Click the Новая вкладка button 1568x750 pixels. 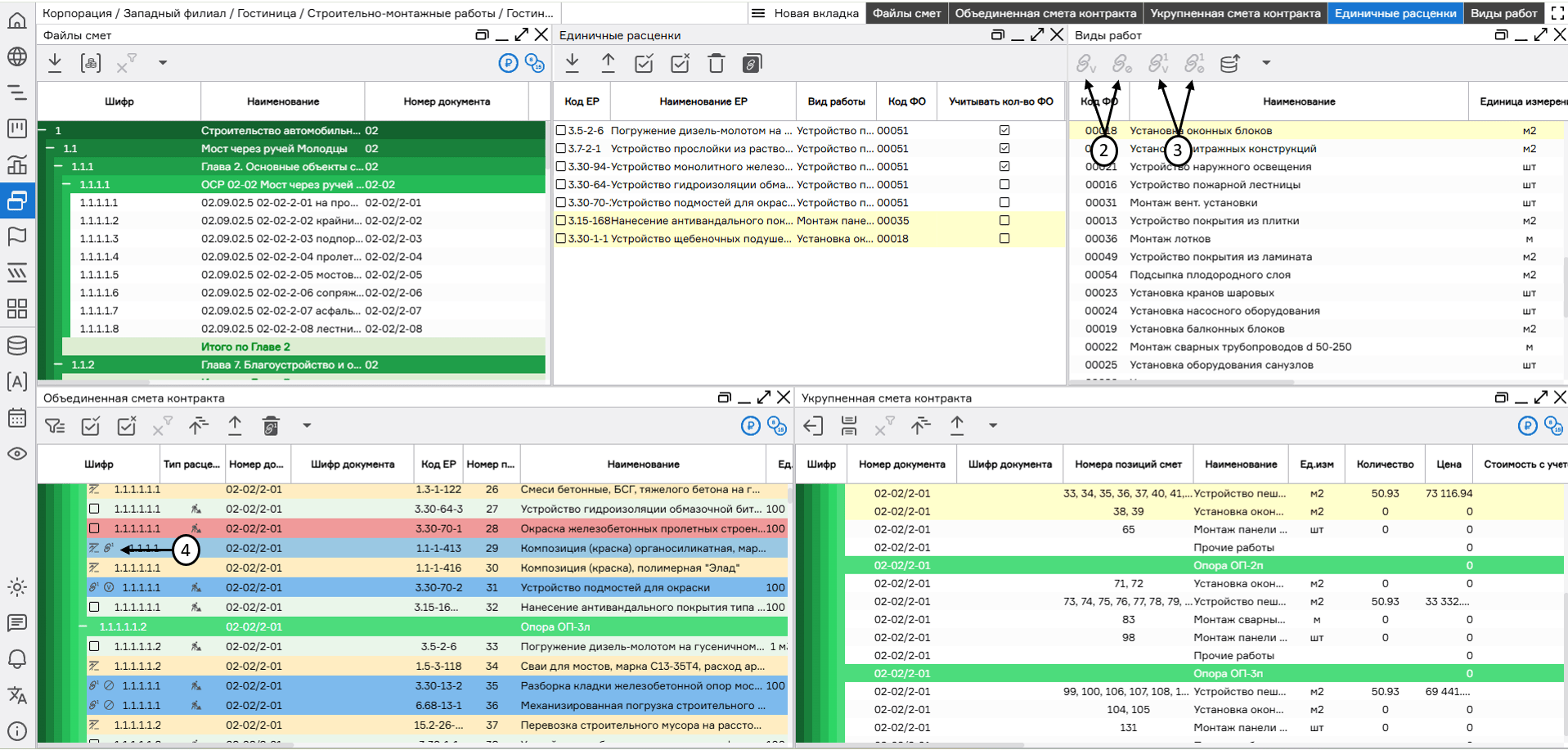point(815,13)
